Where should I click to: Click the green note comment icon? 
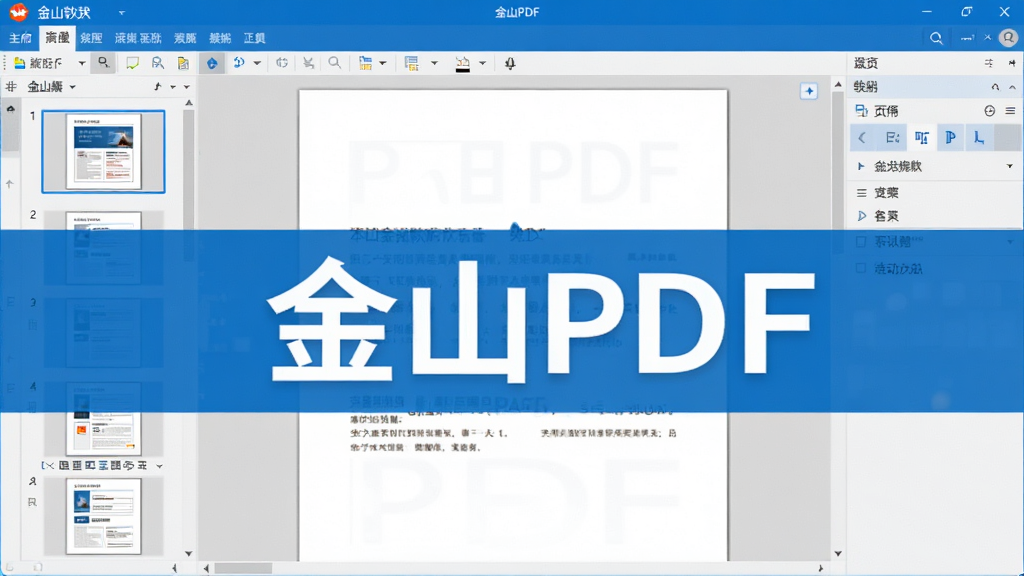coord(132,63)
